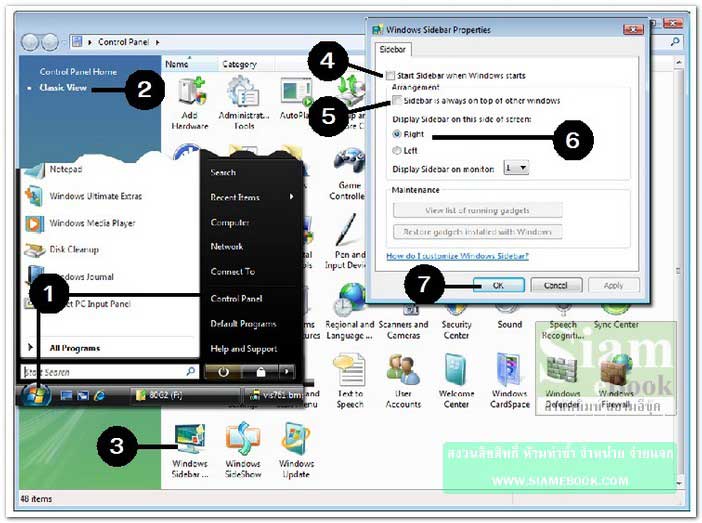Open Sync Center item
The width and height of the screenshot is (702, 523).
point(616,319)
